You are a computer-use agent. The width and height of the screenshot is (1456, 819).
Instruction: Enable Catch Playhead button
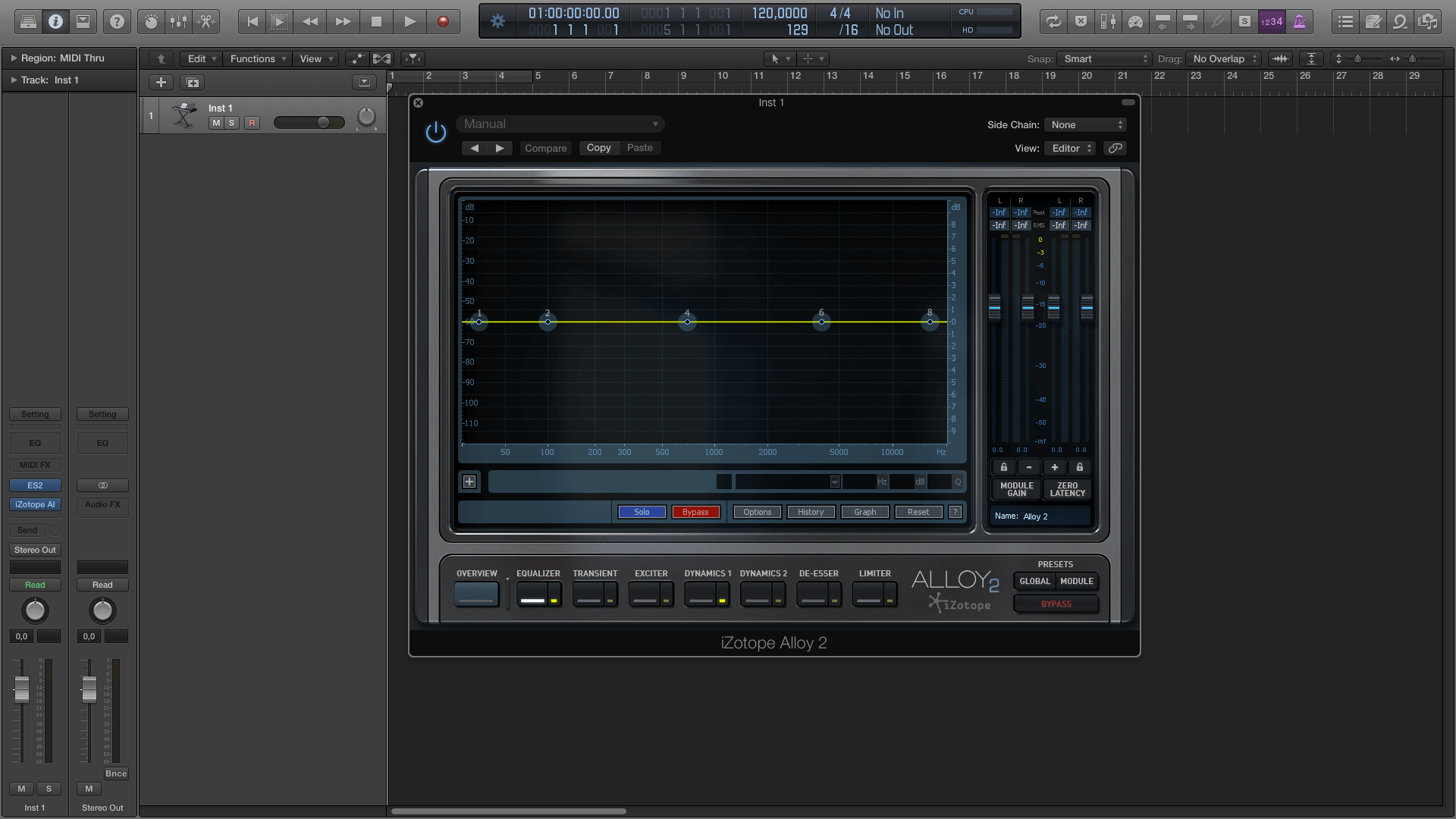(x=412, y=58)
